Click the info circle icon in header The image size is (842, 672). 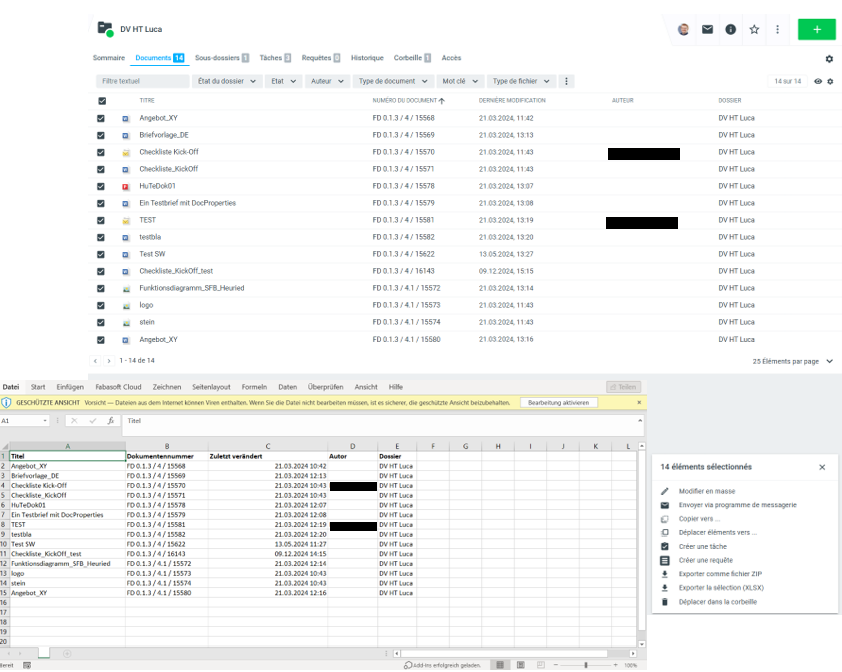click(731, 30)
